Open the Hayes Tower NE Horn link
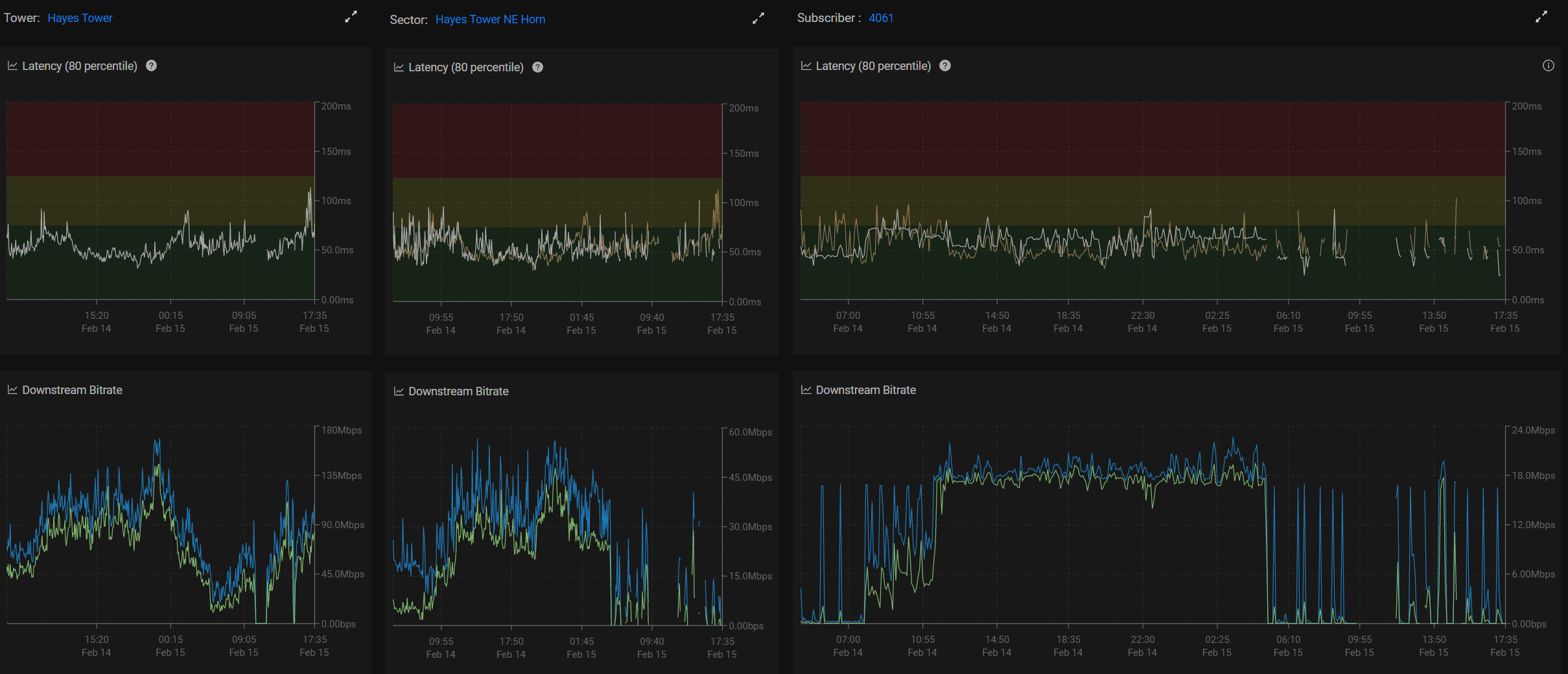The image size is (1568, 674). coord(490,19)
